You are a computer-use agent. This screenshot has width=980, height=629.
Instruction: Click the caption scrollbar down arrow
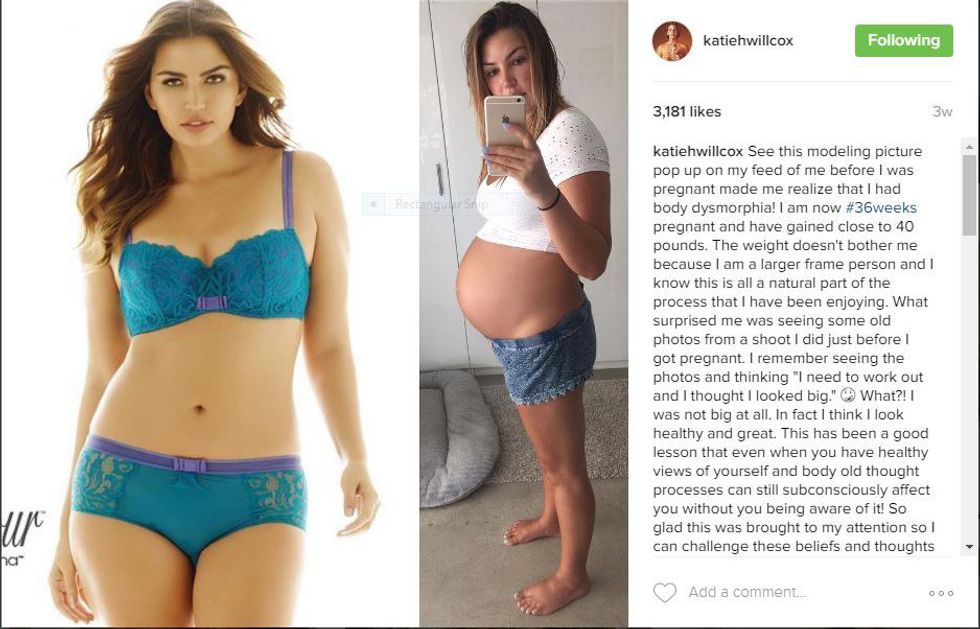[969, 547]
